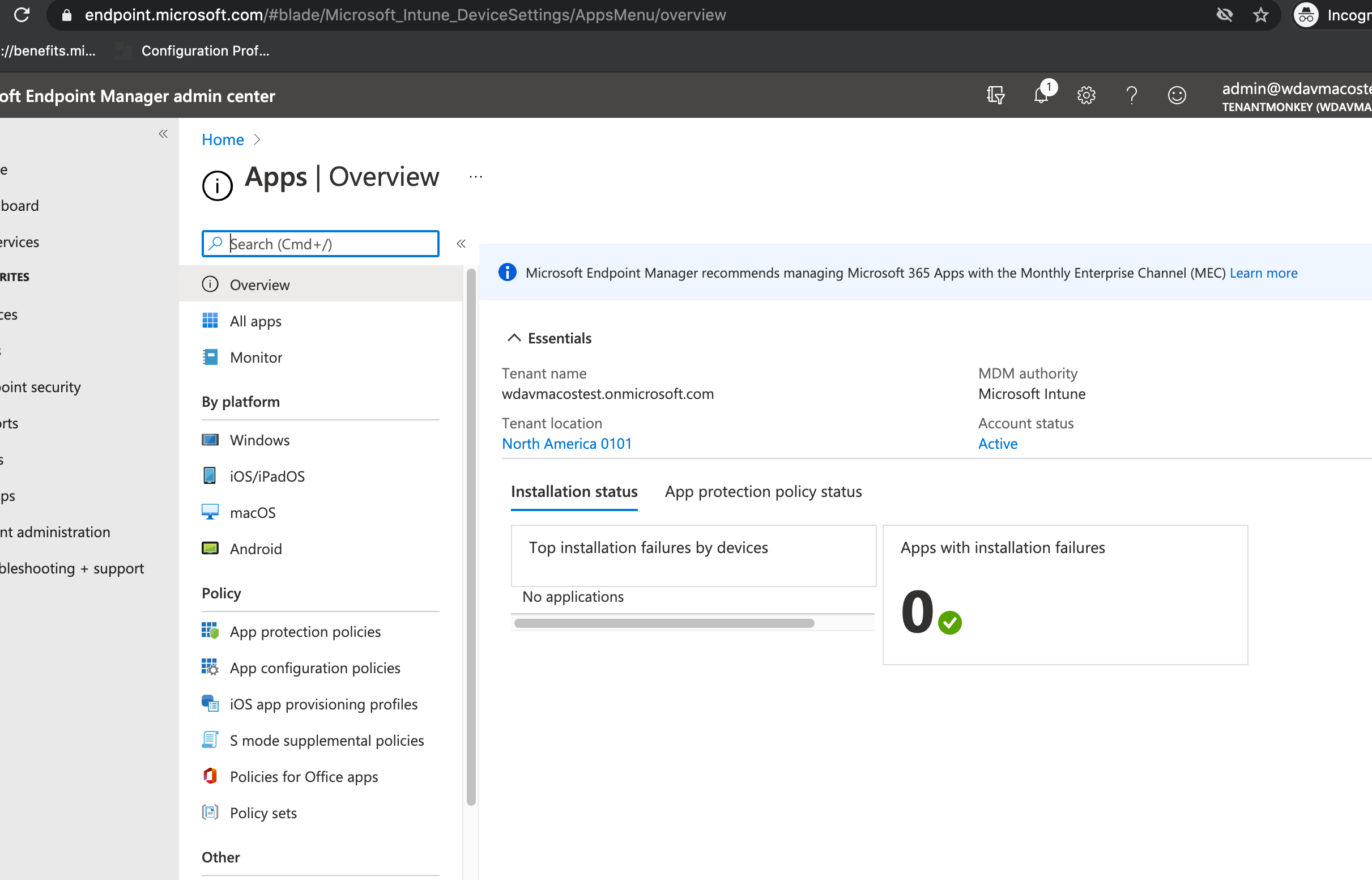Open the benefits.mi... bookmark

click(48, 51)
